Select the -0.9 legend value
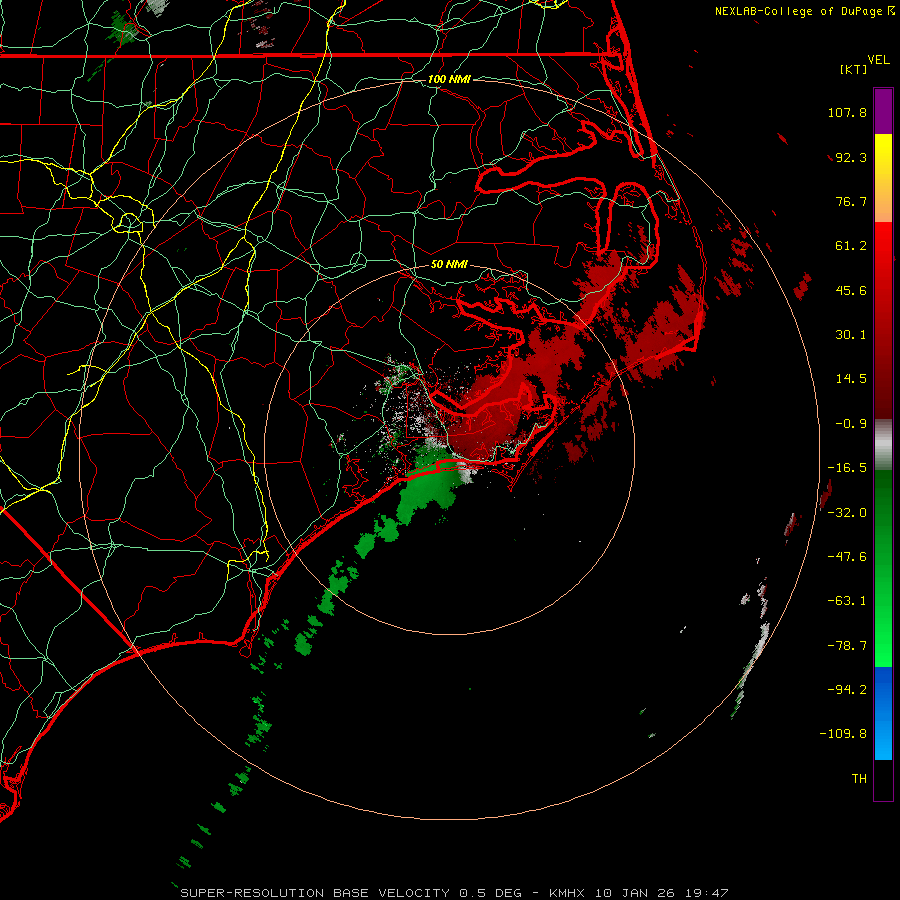The width and height of the screenshot is (900, 900). [851, 424]
